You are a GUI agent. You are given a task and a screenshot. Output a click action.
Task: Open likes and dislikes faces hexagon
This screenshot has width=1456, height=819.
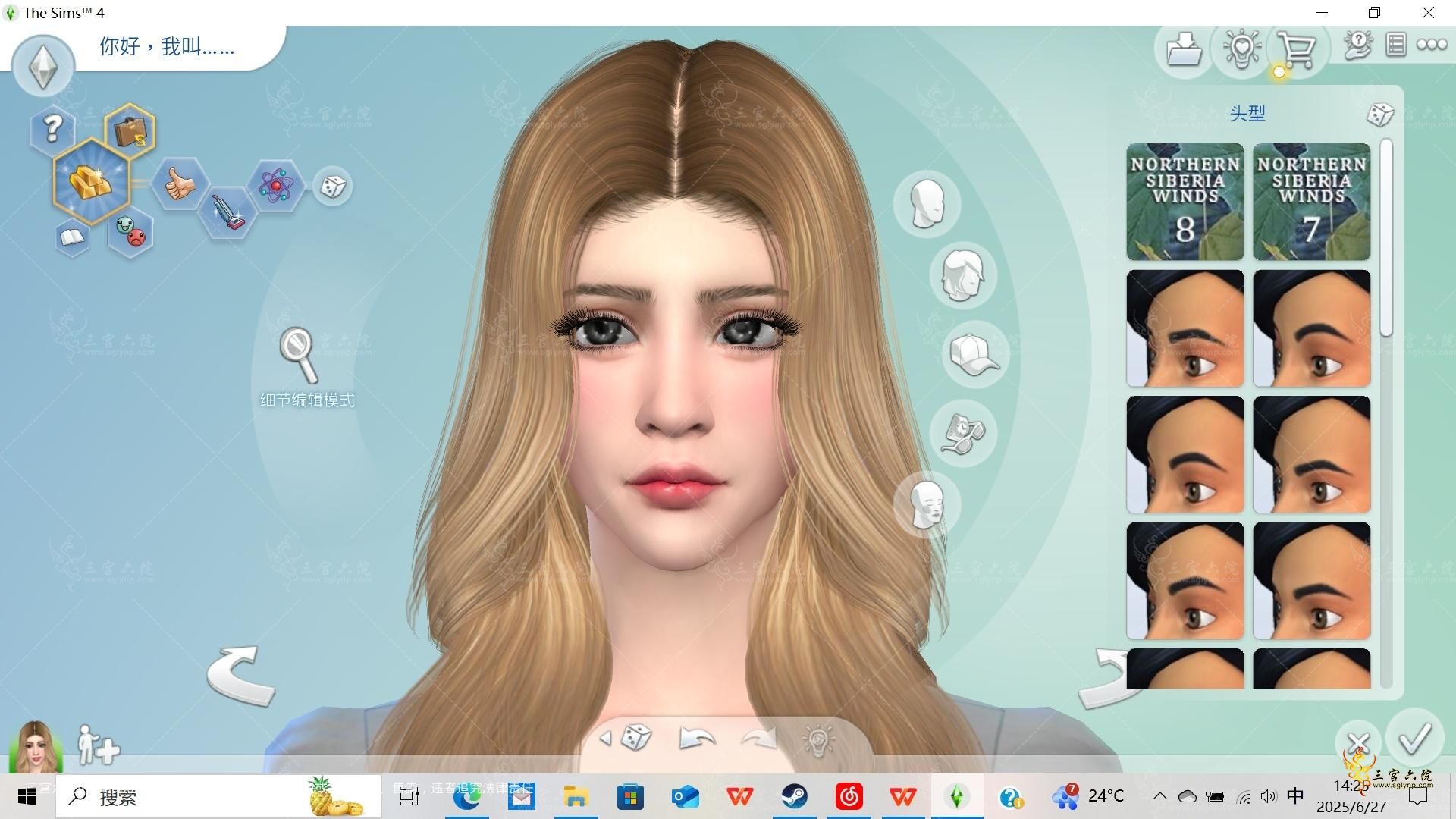pyautogui.click(x=130, y=232)
